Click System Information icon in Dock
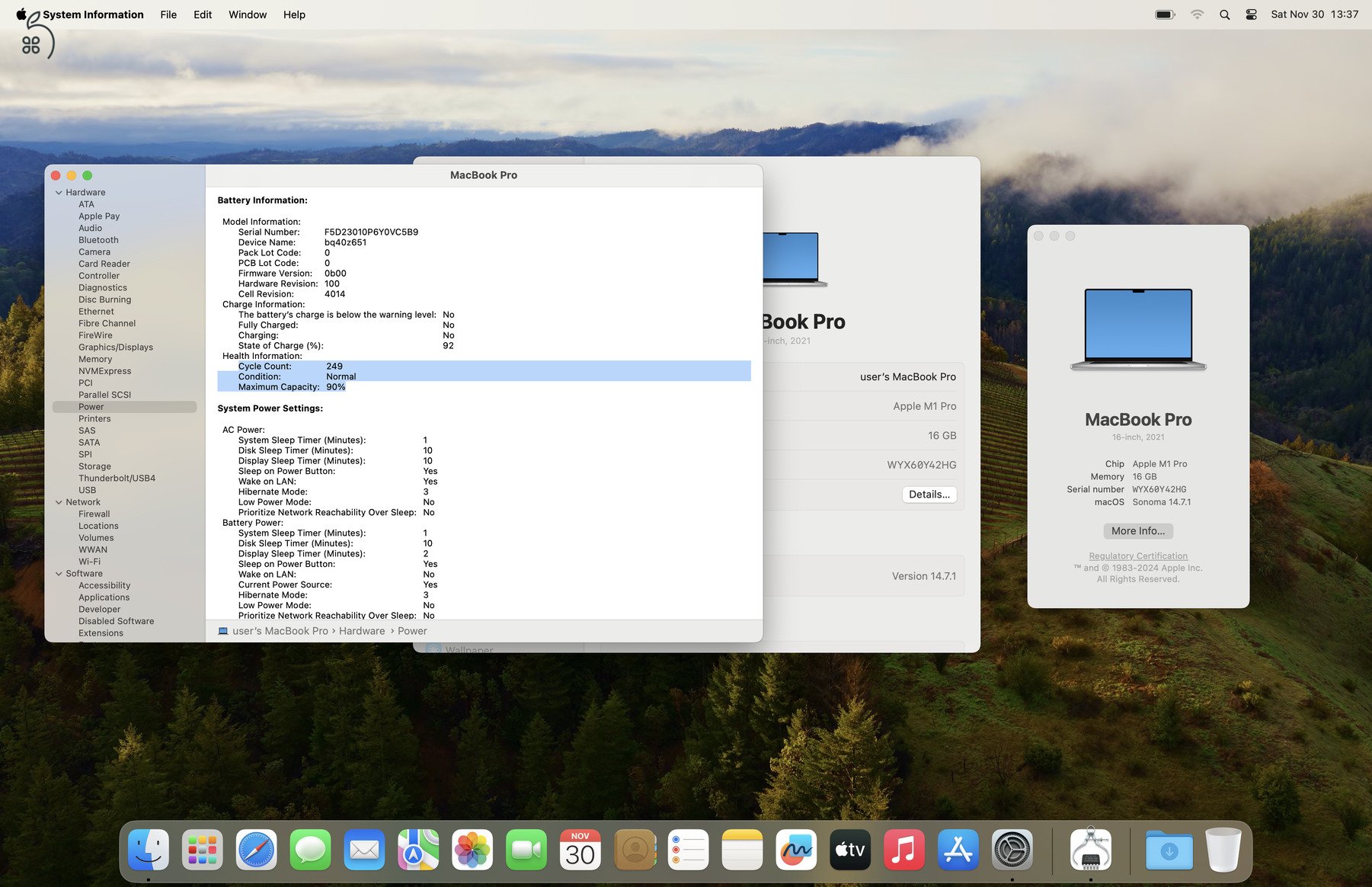The height and width of the screenshot is (887, 1372). coord(1091,850)
